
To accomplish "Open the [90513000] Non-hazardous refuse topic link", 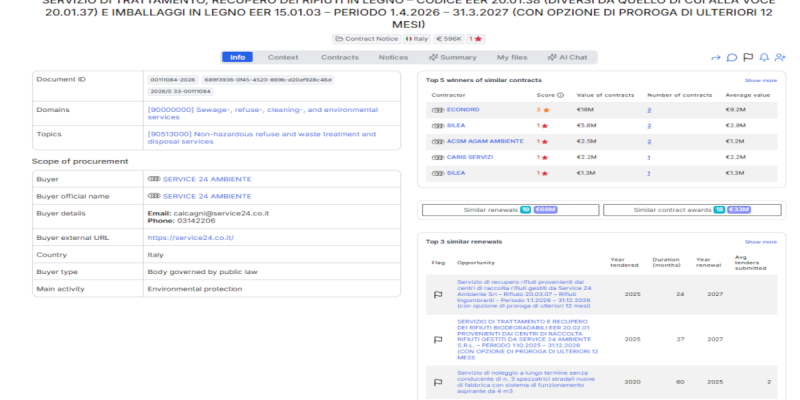I will pos(262,138).
